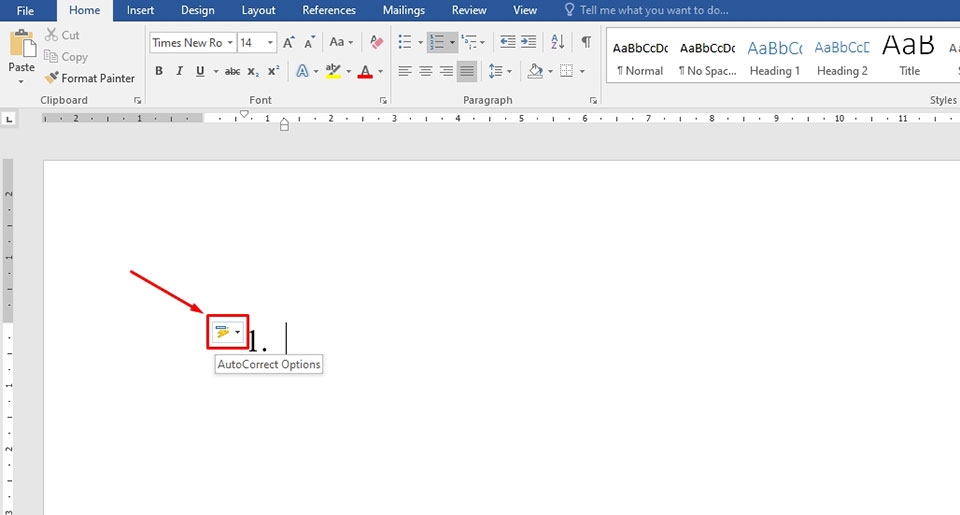Align text right
Image resolution: width=960 pixels, height=515 pixels.
tap(446, 71)
